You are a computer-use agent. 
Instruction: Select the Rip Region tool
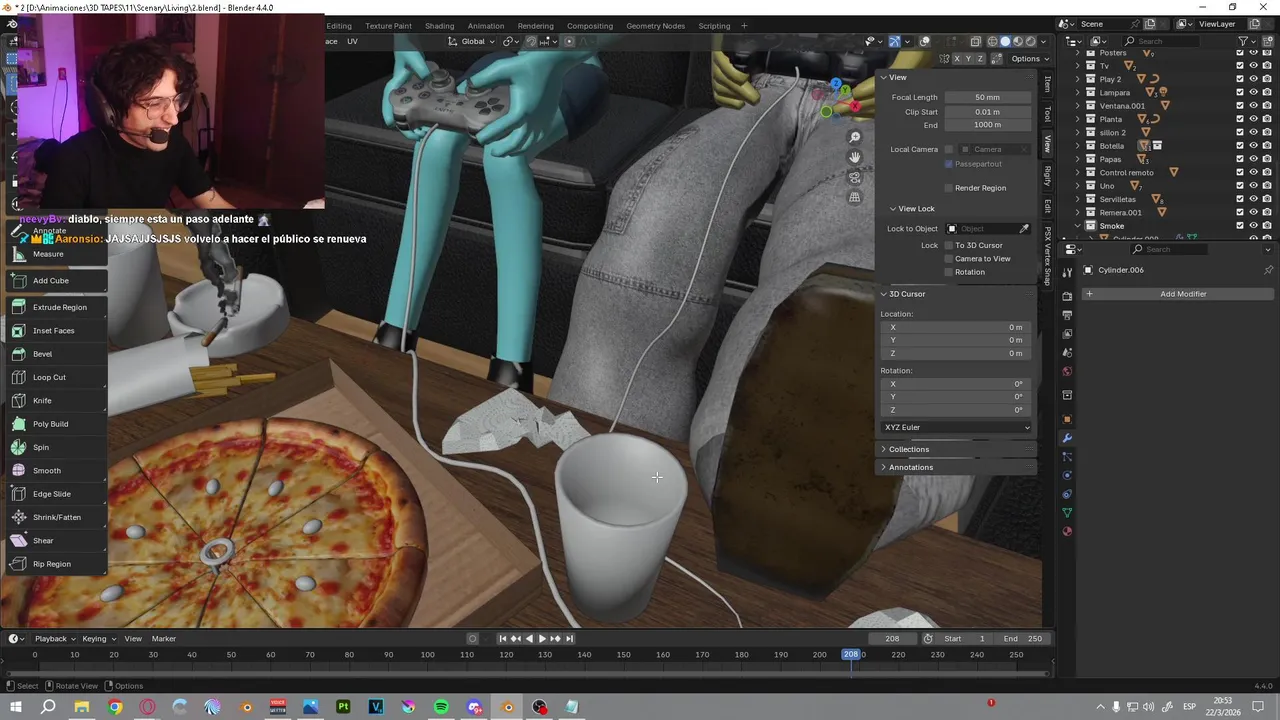[55, 564]
